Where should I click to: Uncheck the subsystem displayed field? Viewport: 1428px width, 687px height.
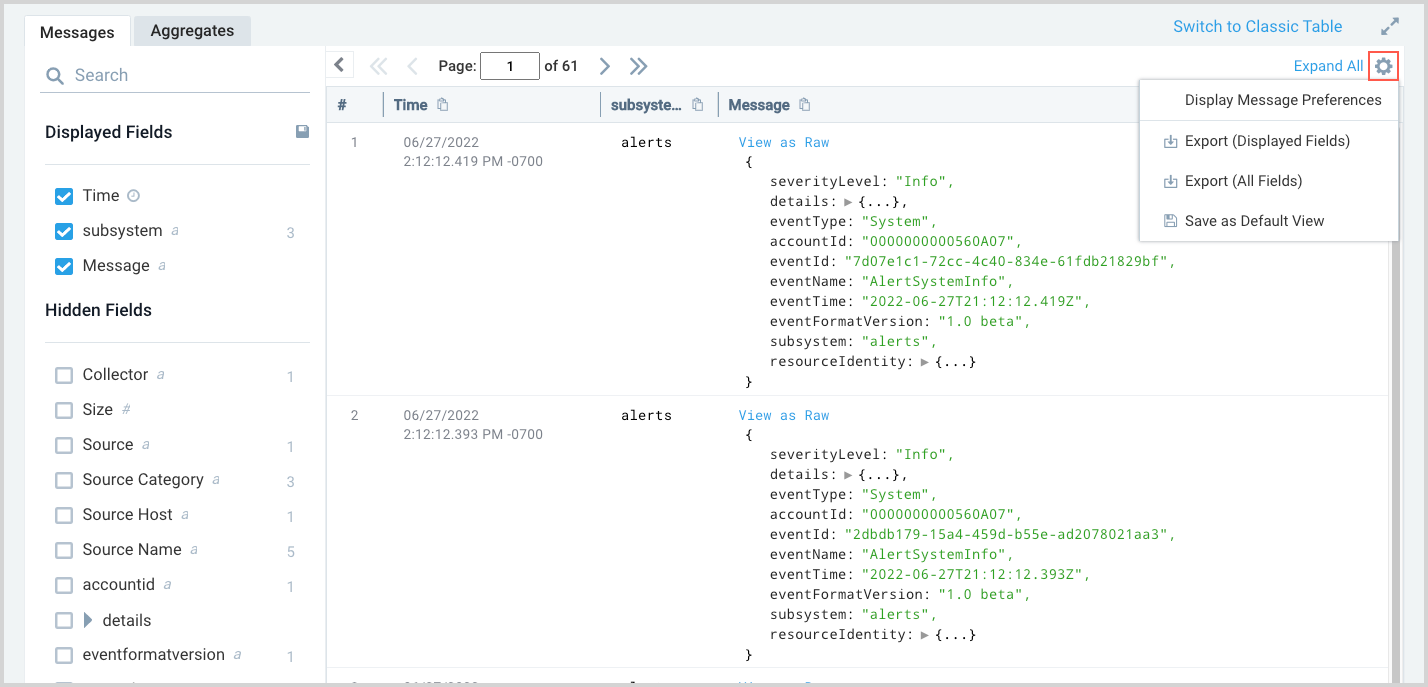(63, 231)
